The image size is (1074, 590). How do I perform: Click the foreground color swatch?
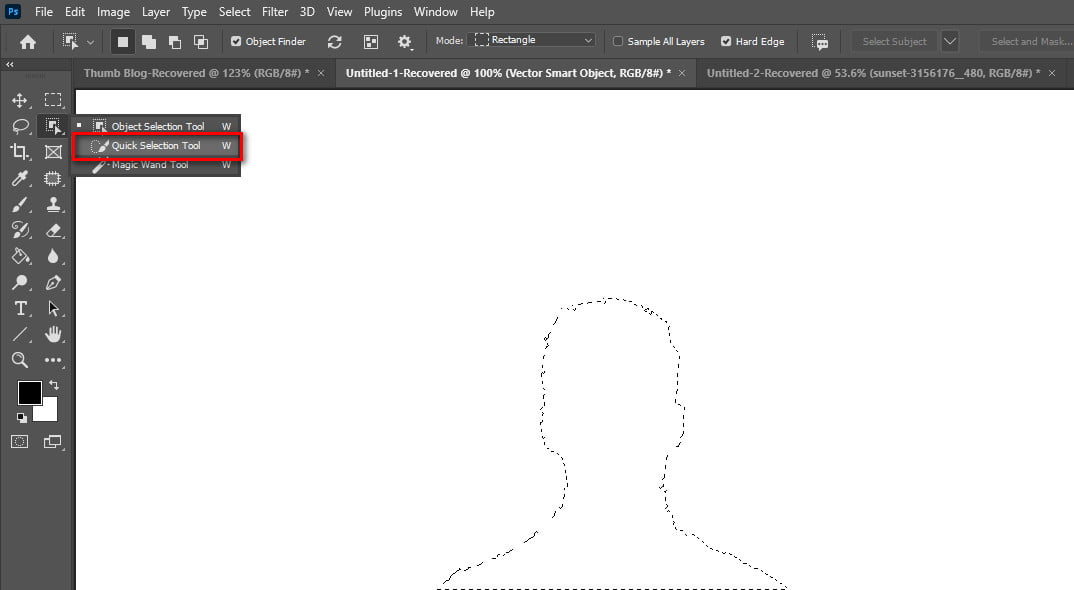(x=29, y=392)
